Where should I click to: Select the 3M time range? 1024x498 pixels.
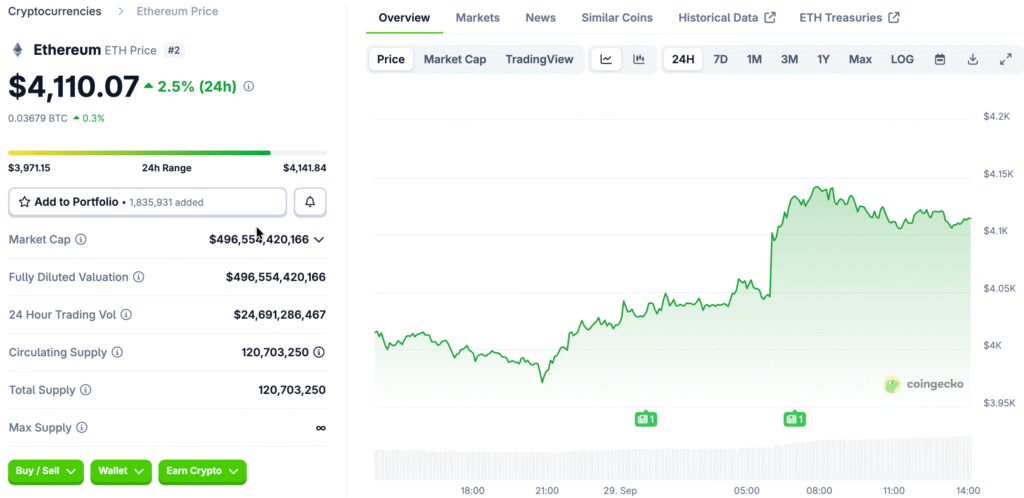pyautogui.click(x=790, y=59)
